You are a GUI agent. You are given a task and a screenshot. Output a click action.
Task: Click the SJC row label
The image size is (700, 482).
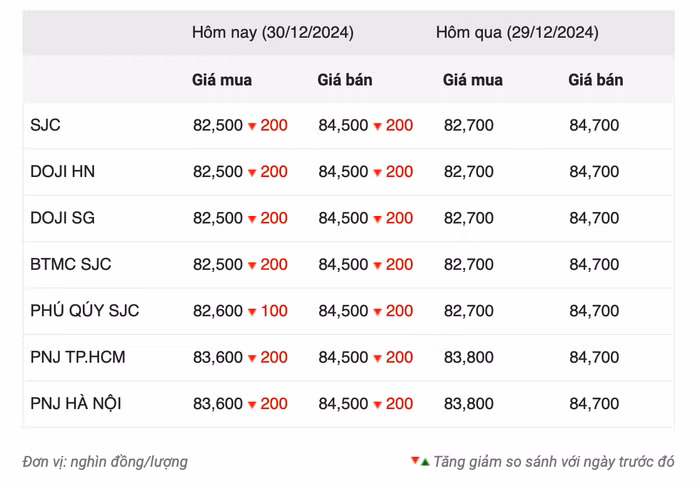click(x=46, y=125)
